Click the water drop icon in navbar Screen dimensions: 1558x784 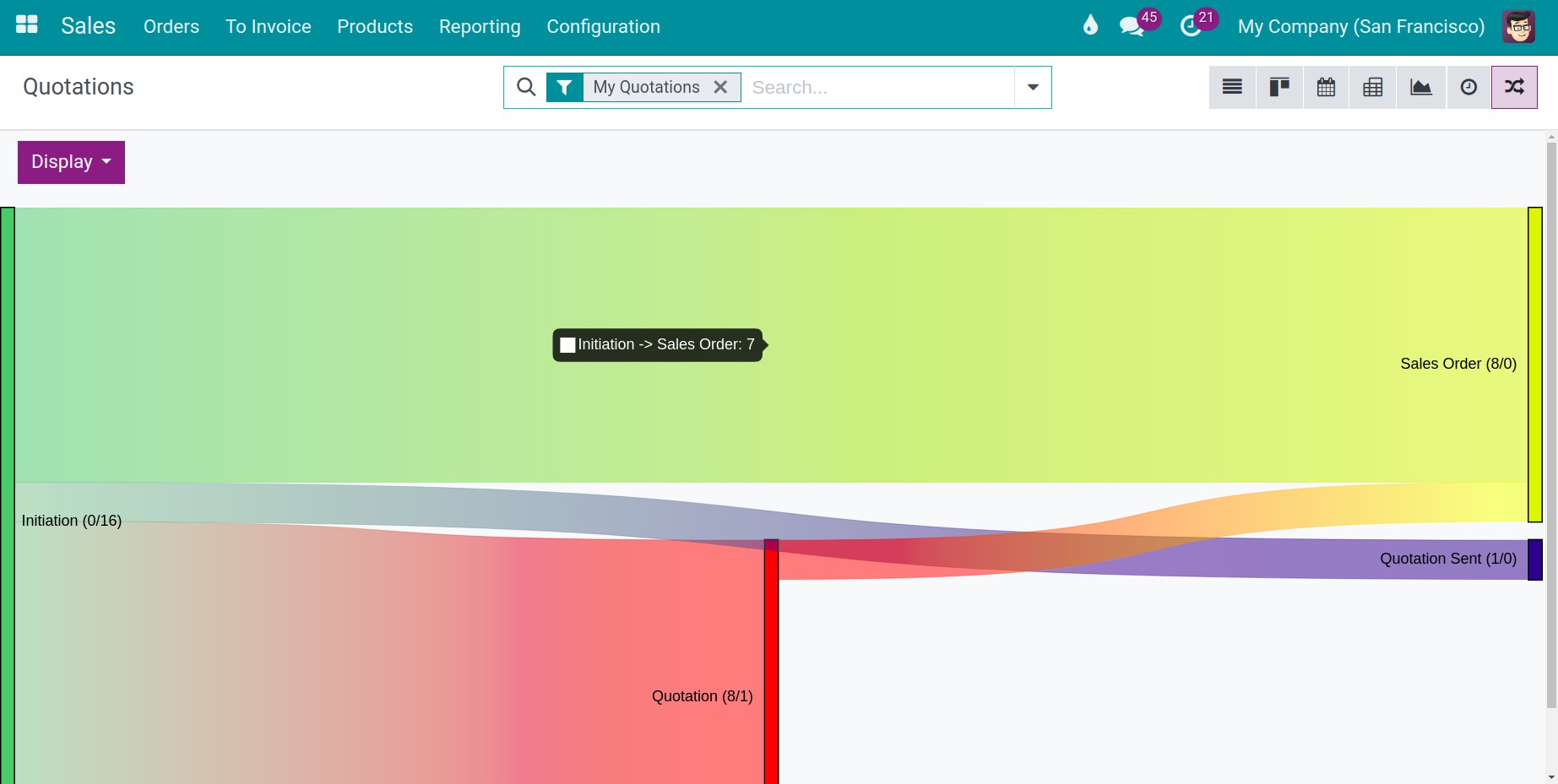[1090, 25]
